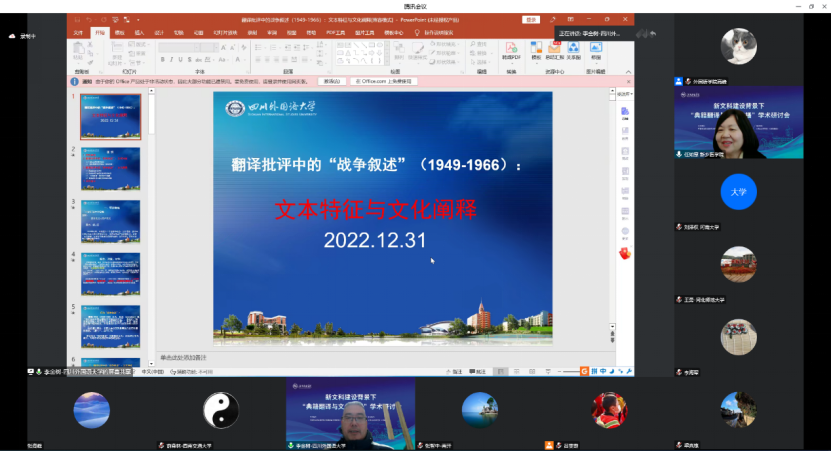The image size is (831, 451).
Task: Expand the right side panel at the top
Action: point(624,93)
